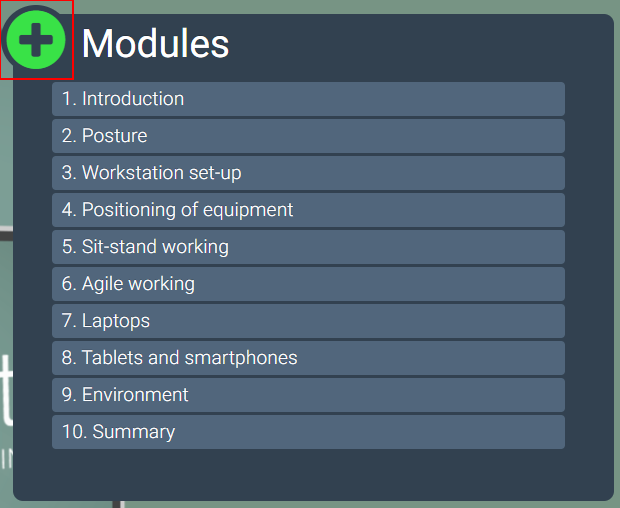Screen dimensions: 620x508
Task: Open the Agile working module
Action: click(308, 284)
